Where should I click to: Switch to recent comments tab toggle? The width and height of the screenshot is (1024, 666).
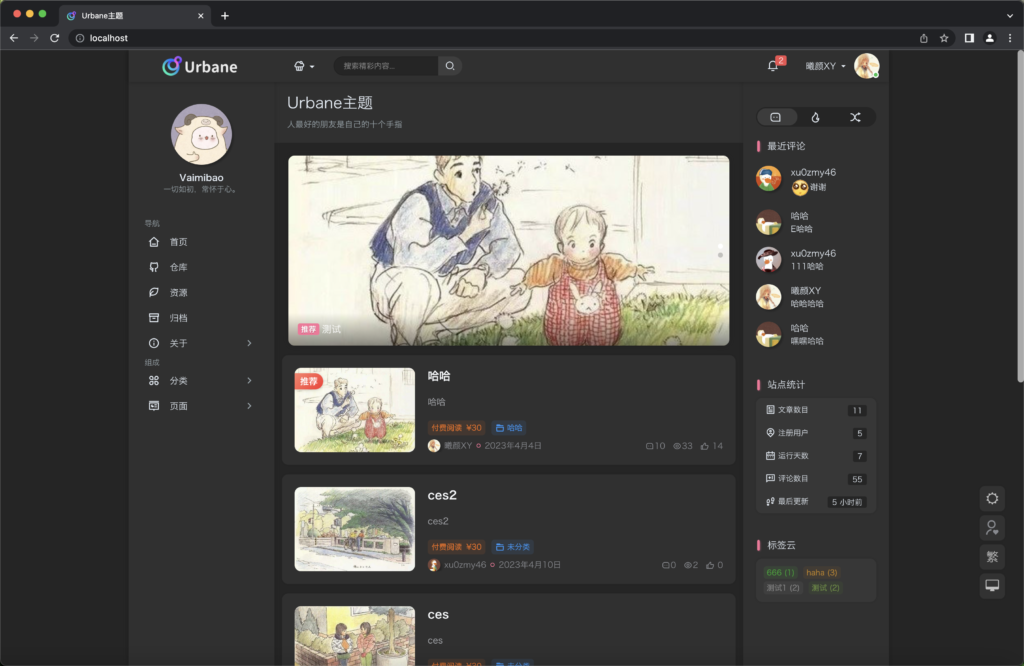[x=776, y=117]
